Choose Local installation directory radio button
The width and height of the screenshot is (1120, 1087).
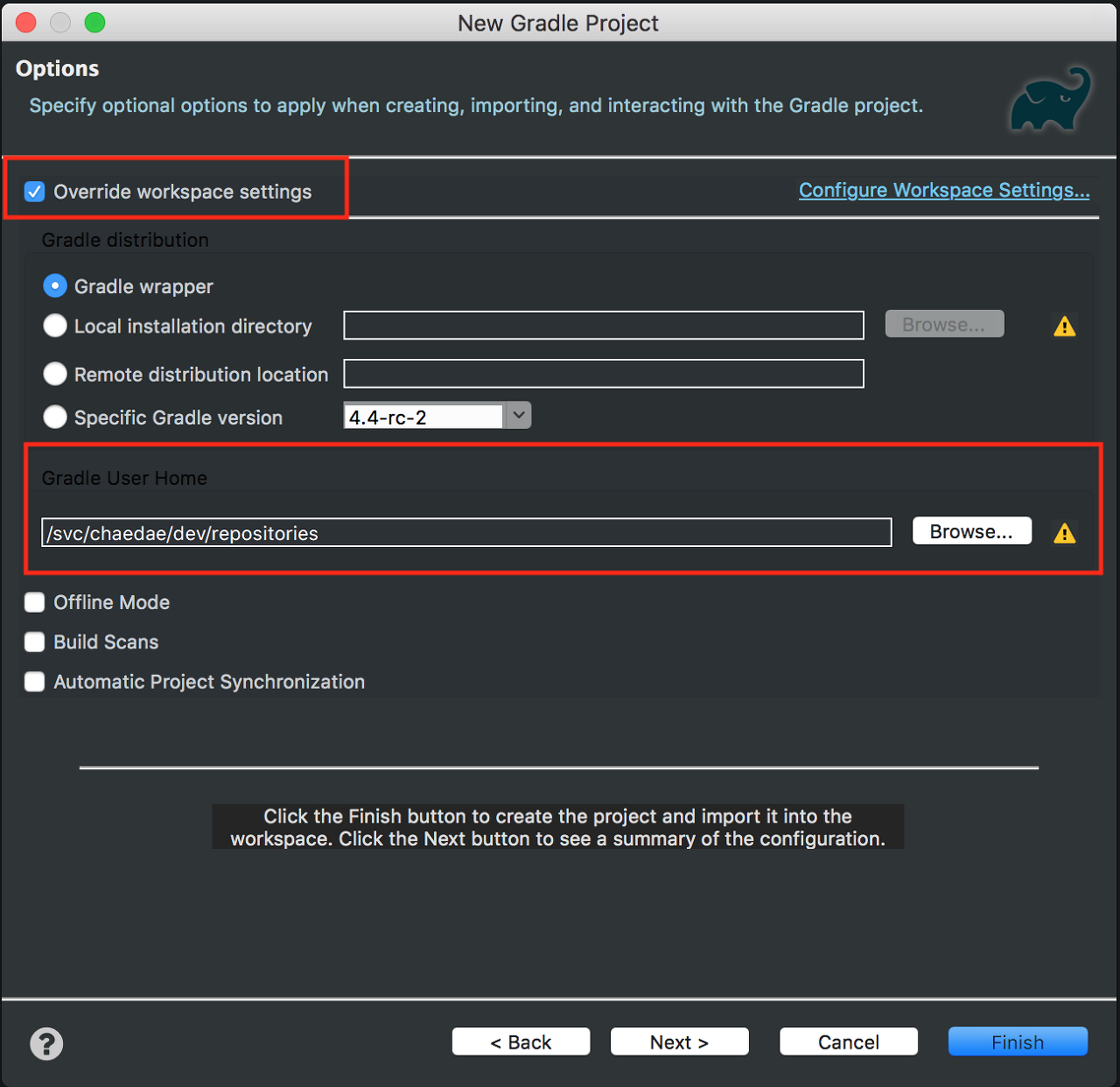click(x=55, y=326)
